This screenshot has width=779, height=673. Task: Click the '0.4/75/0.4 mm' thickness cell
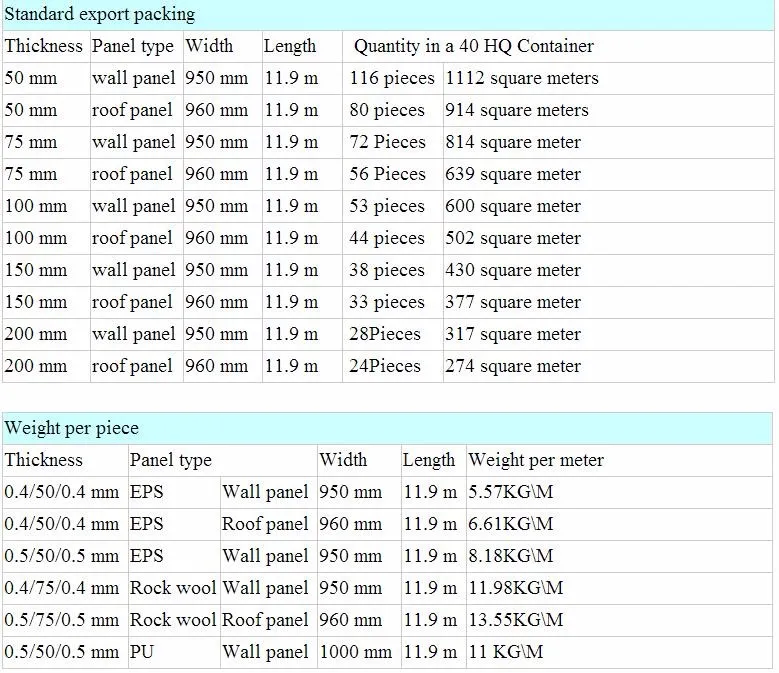(x=61, y=588)
